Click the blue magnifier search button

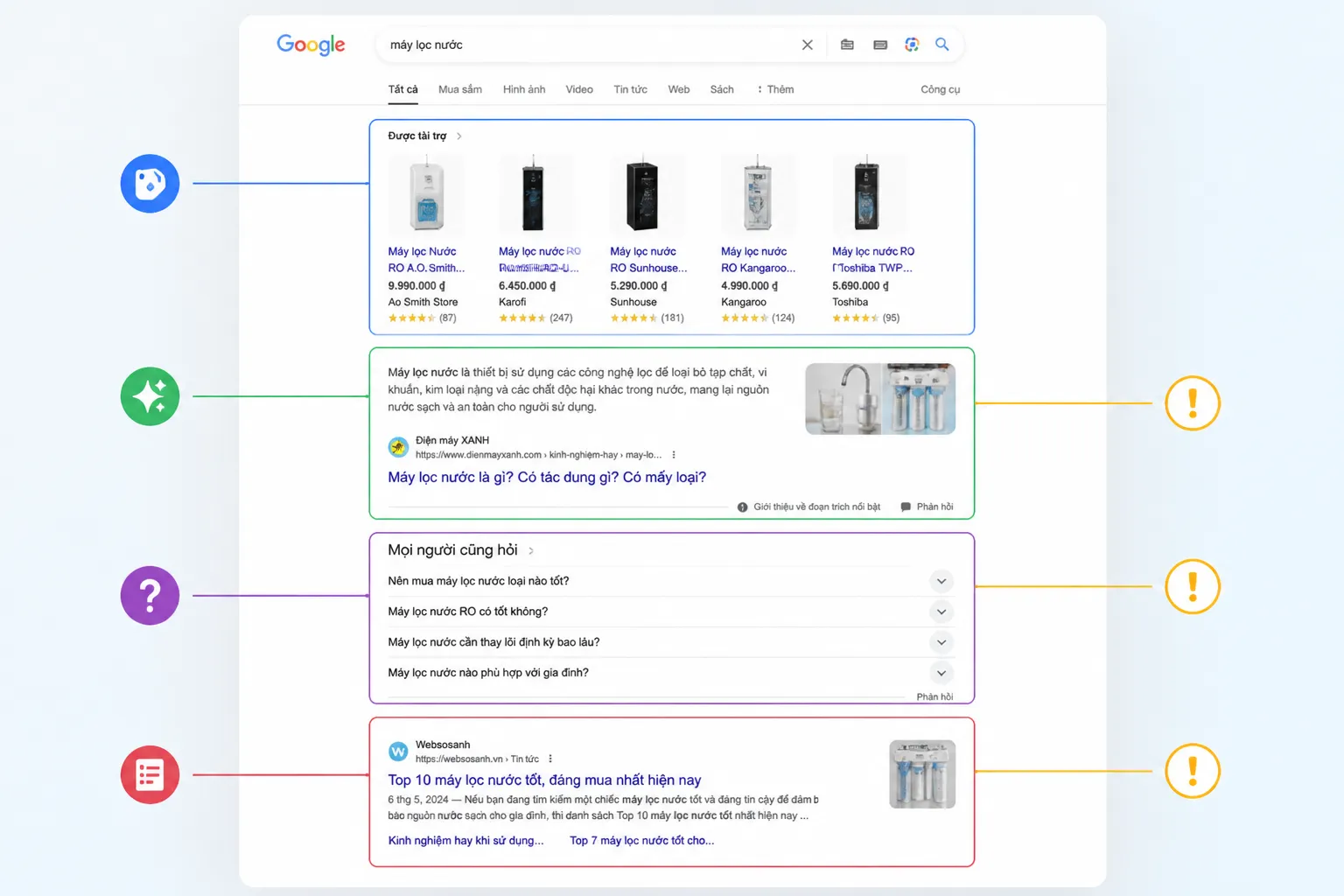point(942,44)
